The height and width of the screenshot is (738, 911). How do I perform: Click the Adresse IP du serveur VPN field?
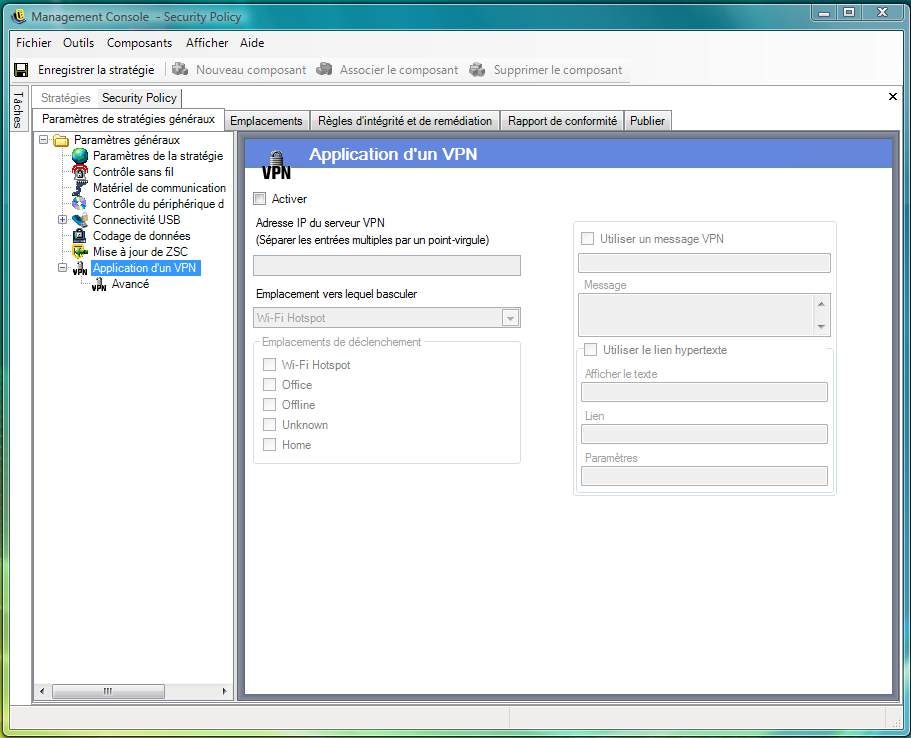387,266
